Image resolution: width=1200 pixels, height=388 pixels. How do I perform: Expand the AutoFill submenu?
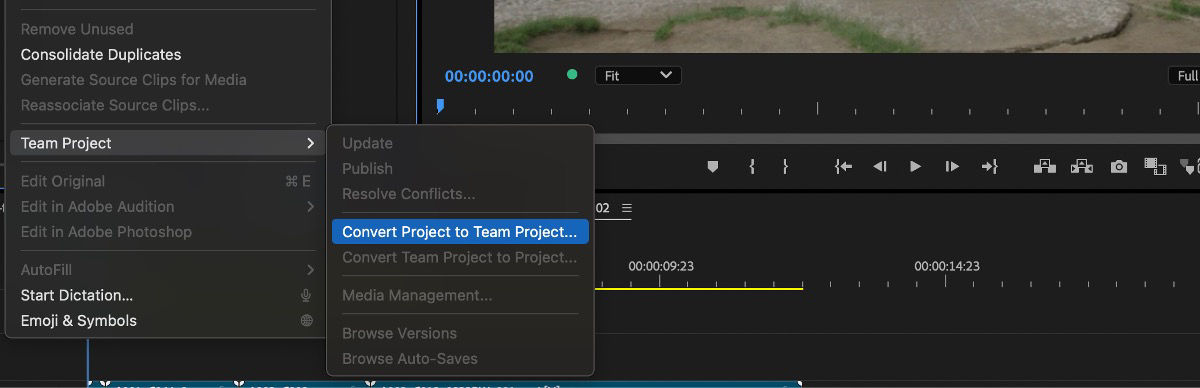168,269
